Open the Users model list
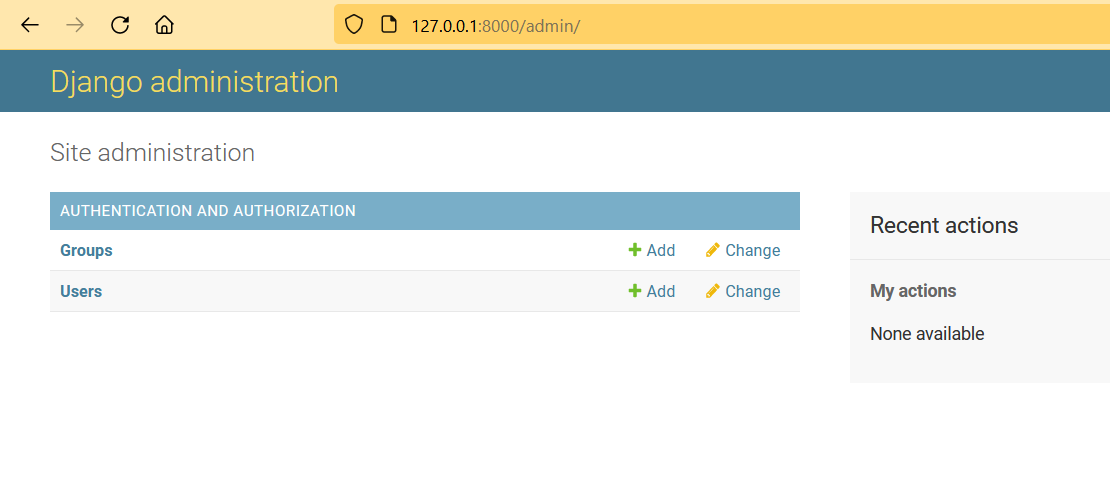The height and width of the screenshot is (485, 1110). click(x=81, y=291)
